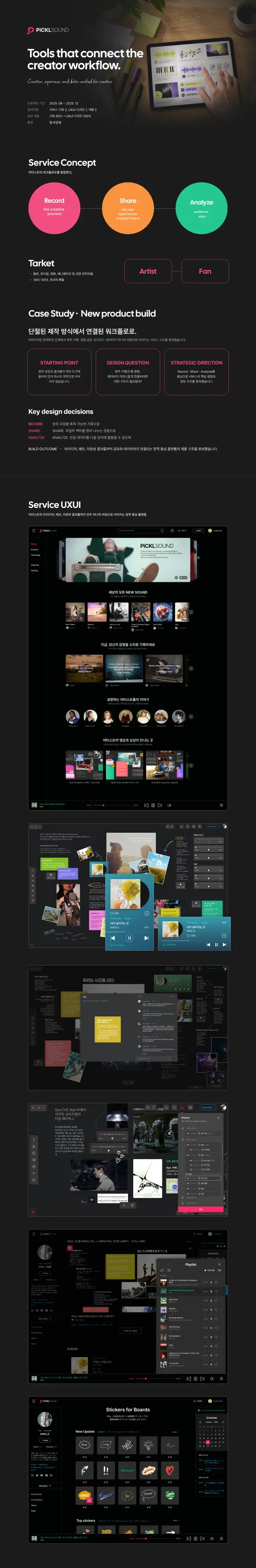Viewport: 256px width, 1568px height.
Task: Select Explore in the home screen sidebar
Action: click(x=34, y=549)
